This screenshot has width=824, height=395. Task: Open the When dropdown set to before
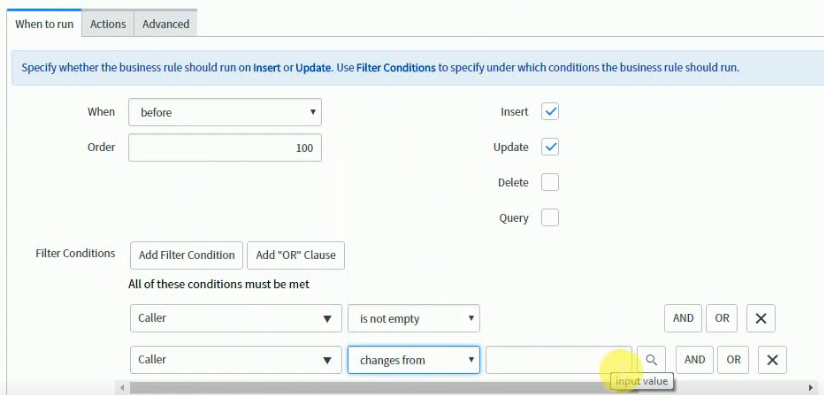coord(225,112)
